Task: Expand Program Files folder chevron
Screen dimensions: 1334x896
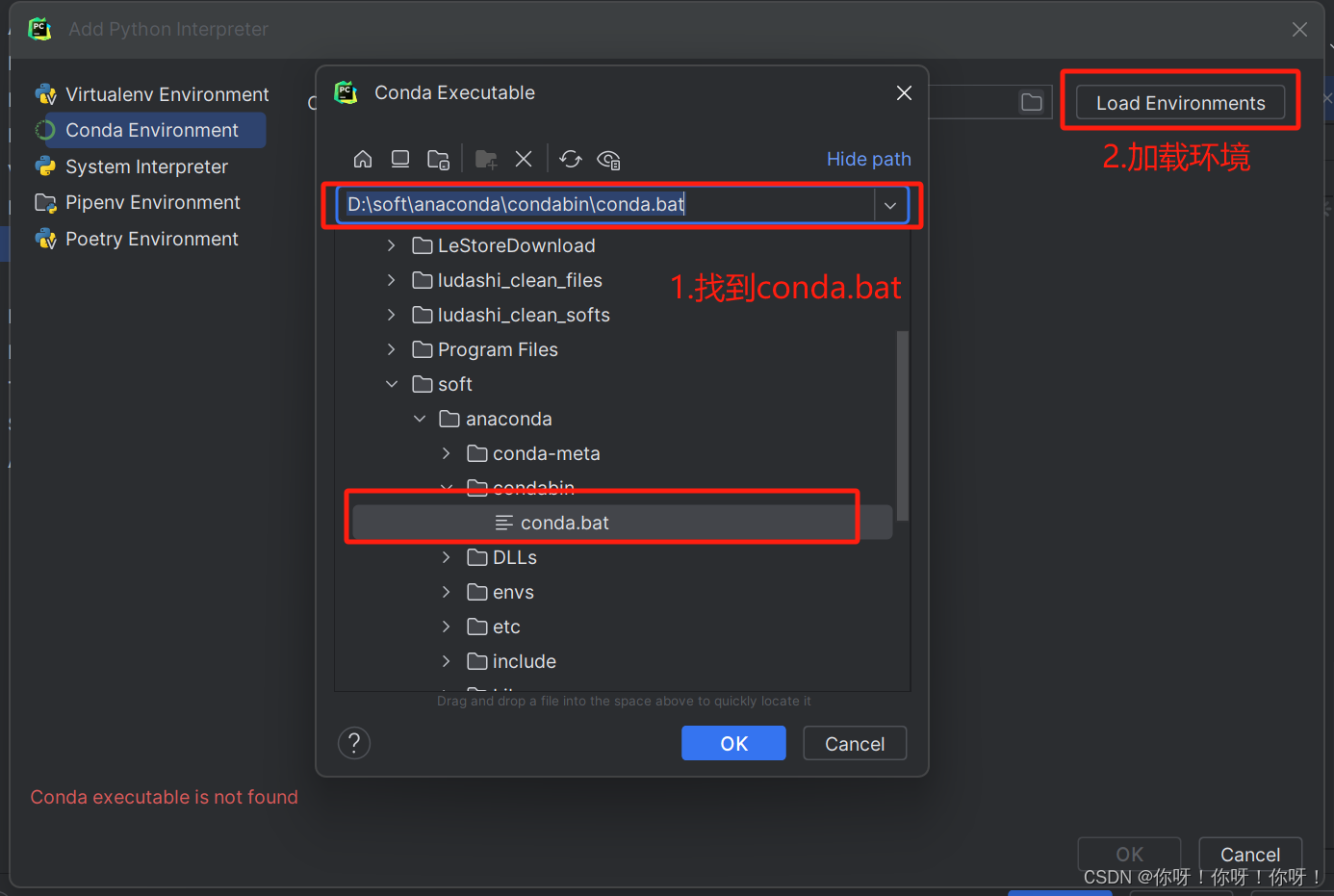Action: pos(391,349)
